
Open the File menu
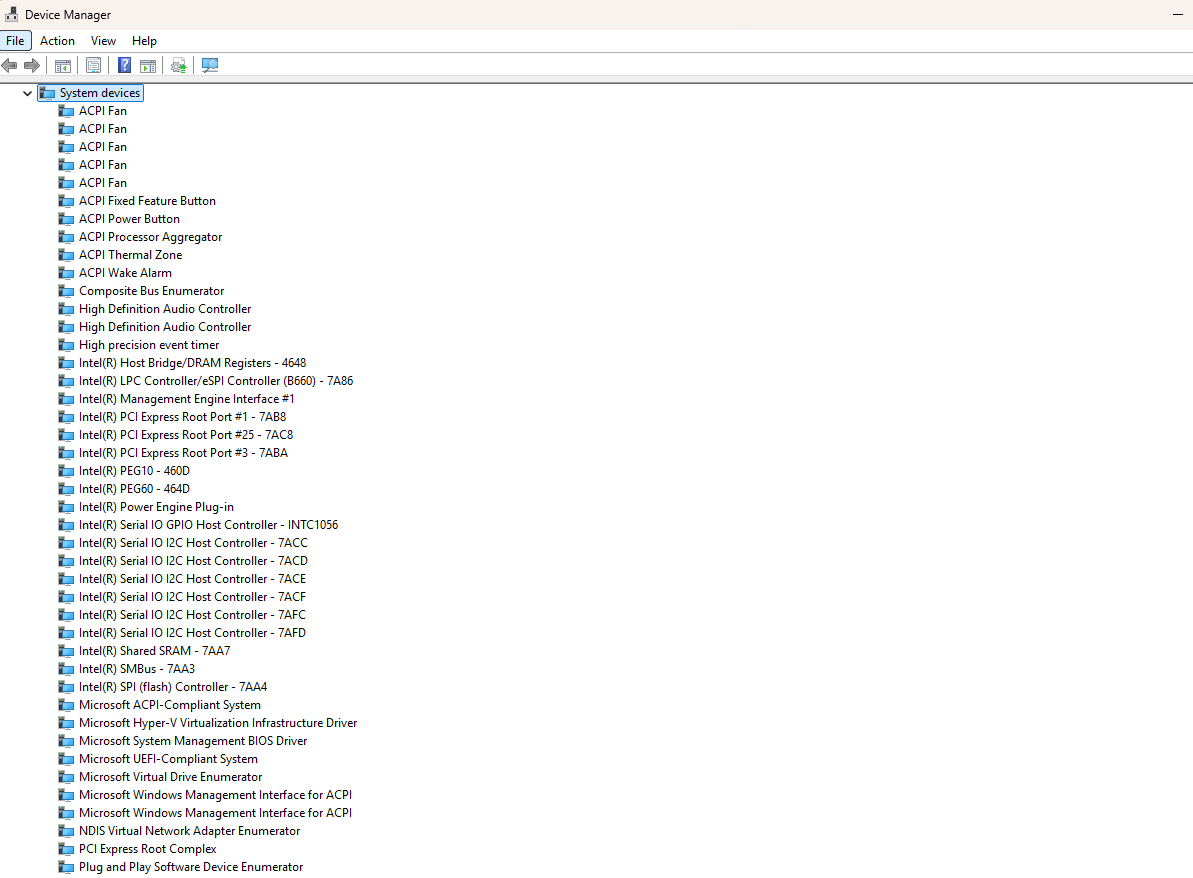click(x=15, y=41)
